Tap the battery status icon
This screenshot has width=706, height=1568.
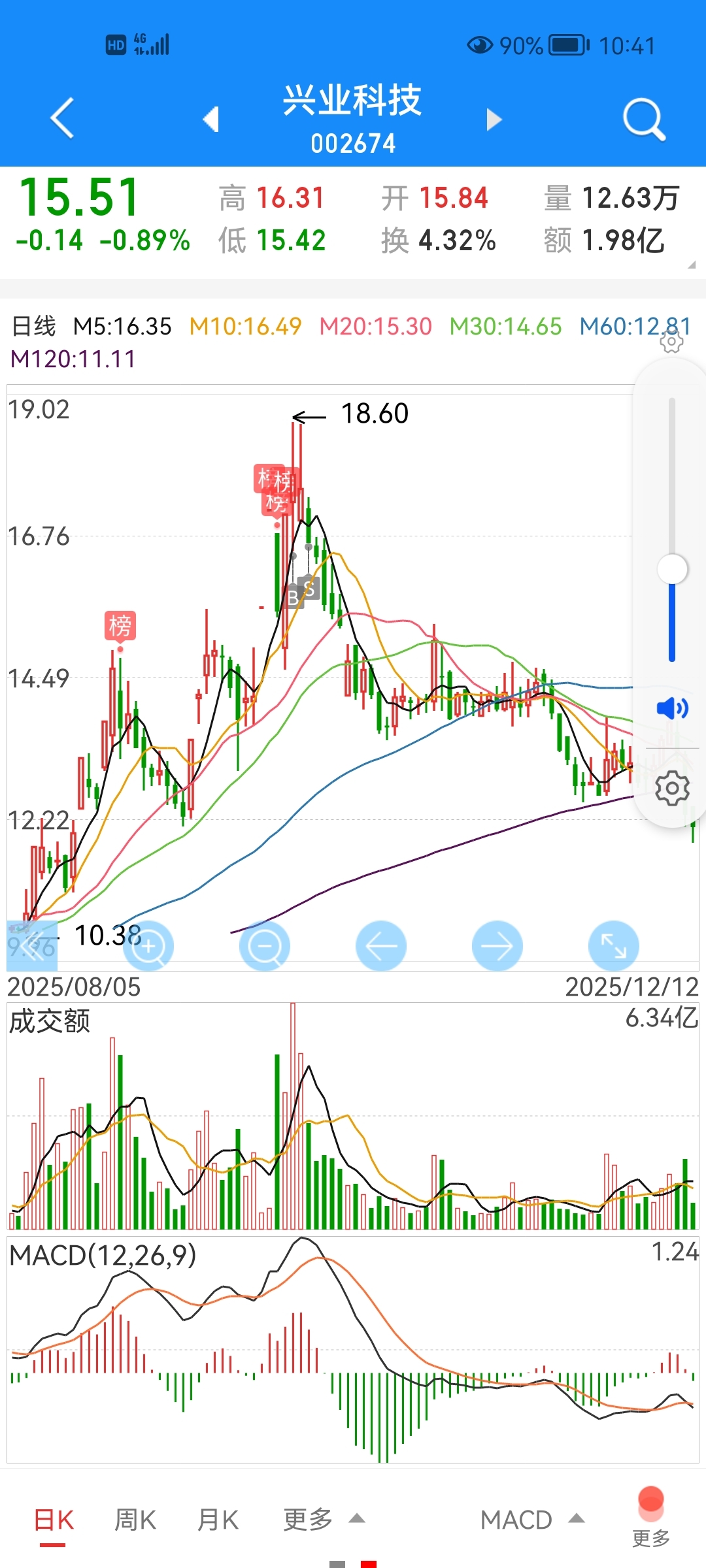coord(569,45)
